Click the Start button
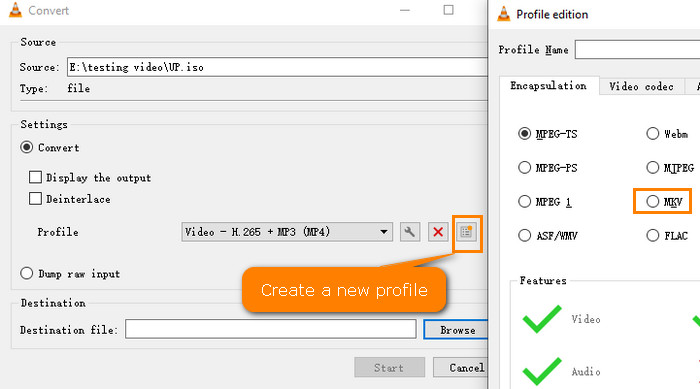This screenshot has height=389, width=700. coord(389,368)
